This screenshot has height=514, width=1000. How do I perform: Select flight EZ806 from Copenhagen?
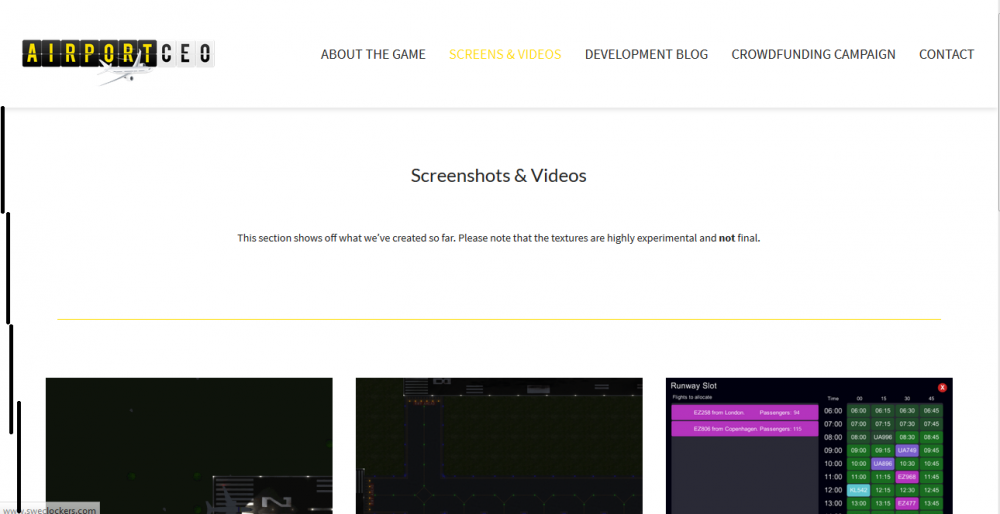point(745,429)
